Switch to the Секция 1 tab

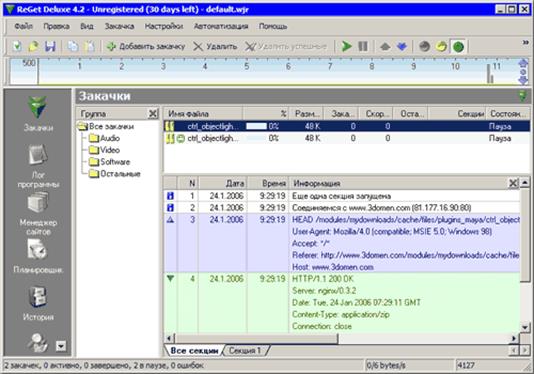(245, 350)
